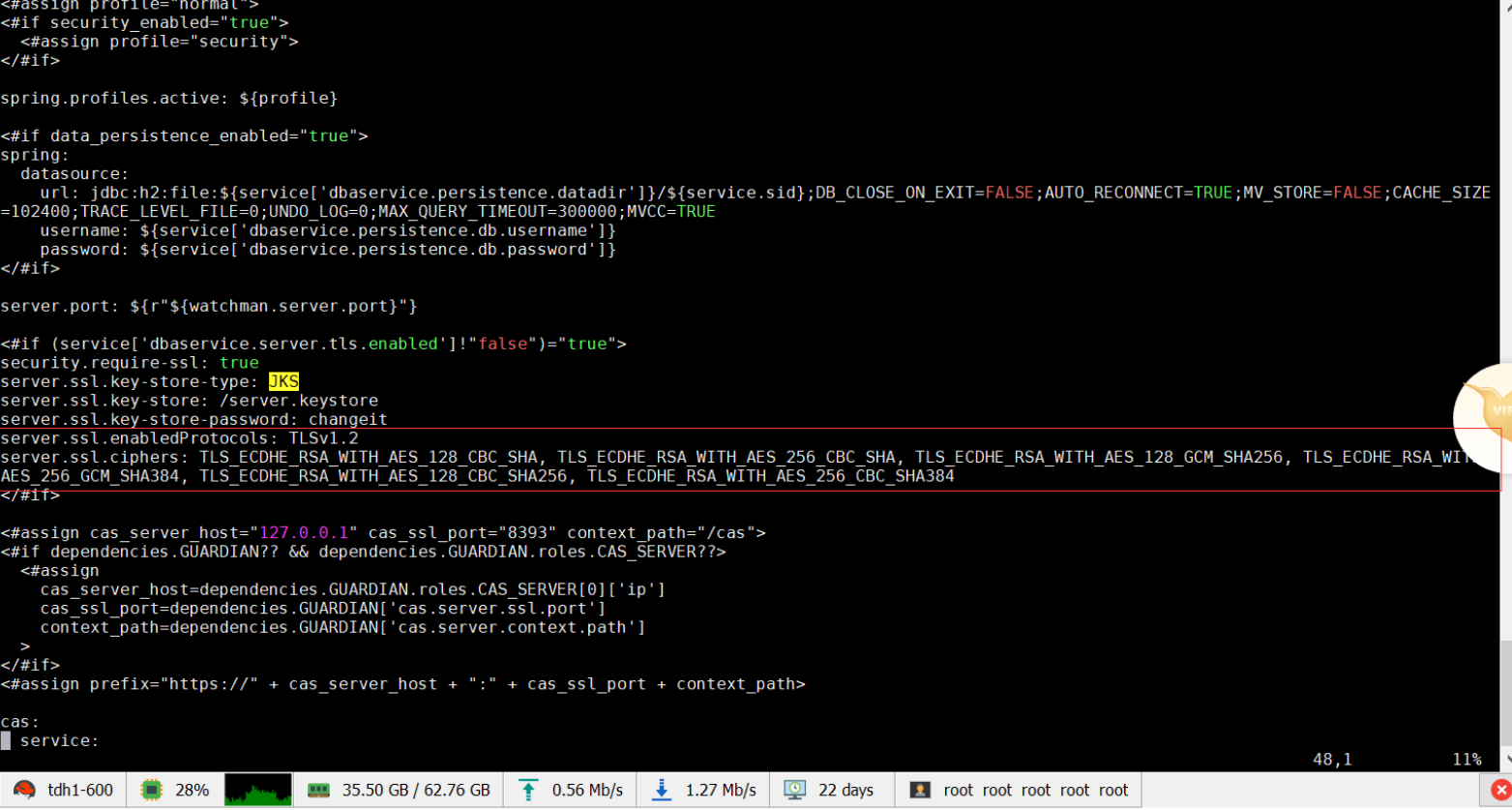Click the logged-in users icon beside root
Screen dimensions: 1512x810
(920, 791)
